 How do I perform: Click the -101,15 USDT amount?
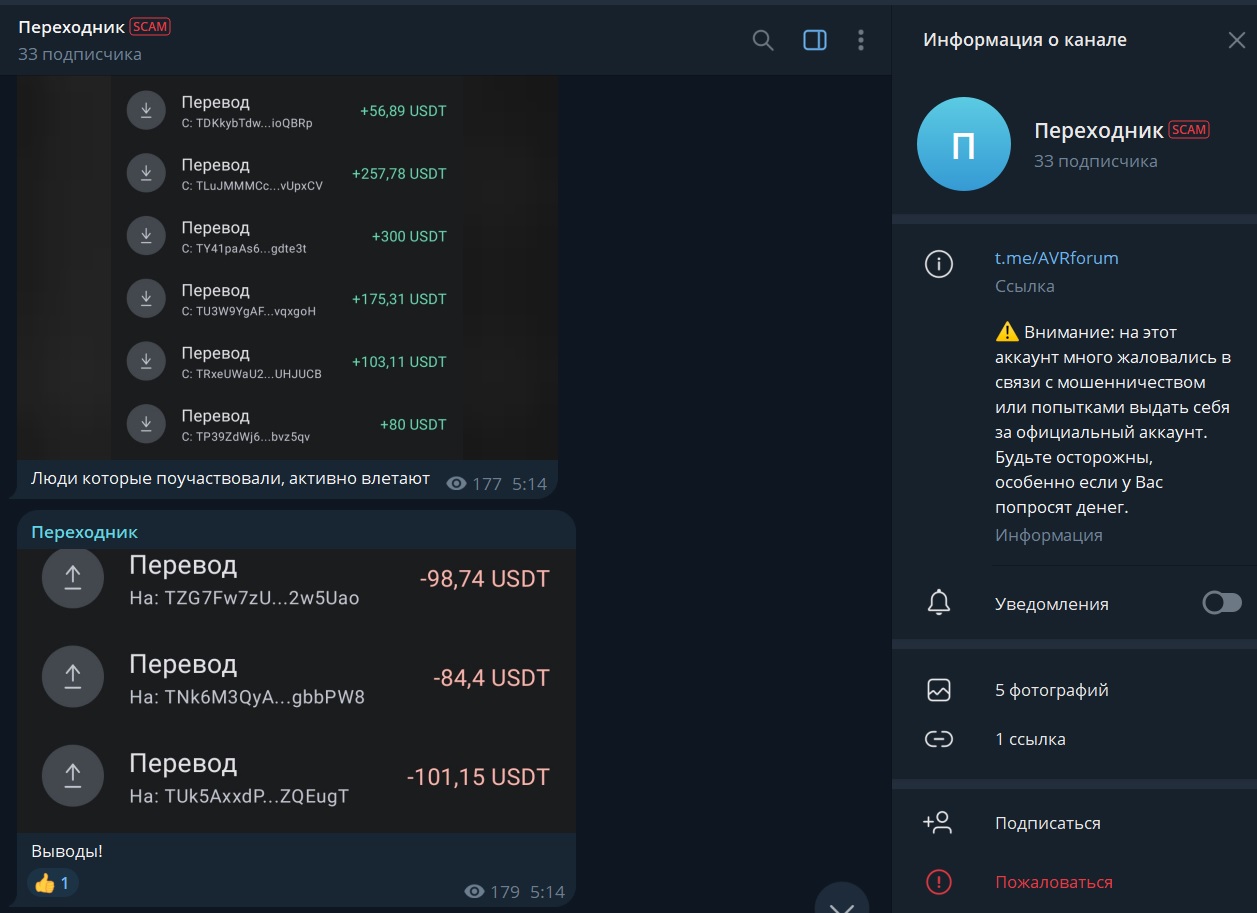[x=478, y=777]
